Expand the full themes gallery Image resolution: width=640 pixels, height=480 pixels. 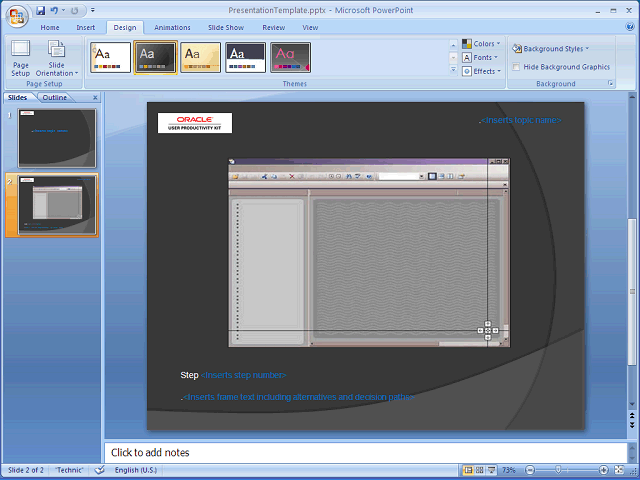click(x=453, y=70)
